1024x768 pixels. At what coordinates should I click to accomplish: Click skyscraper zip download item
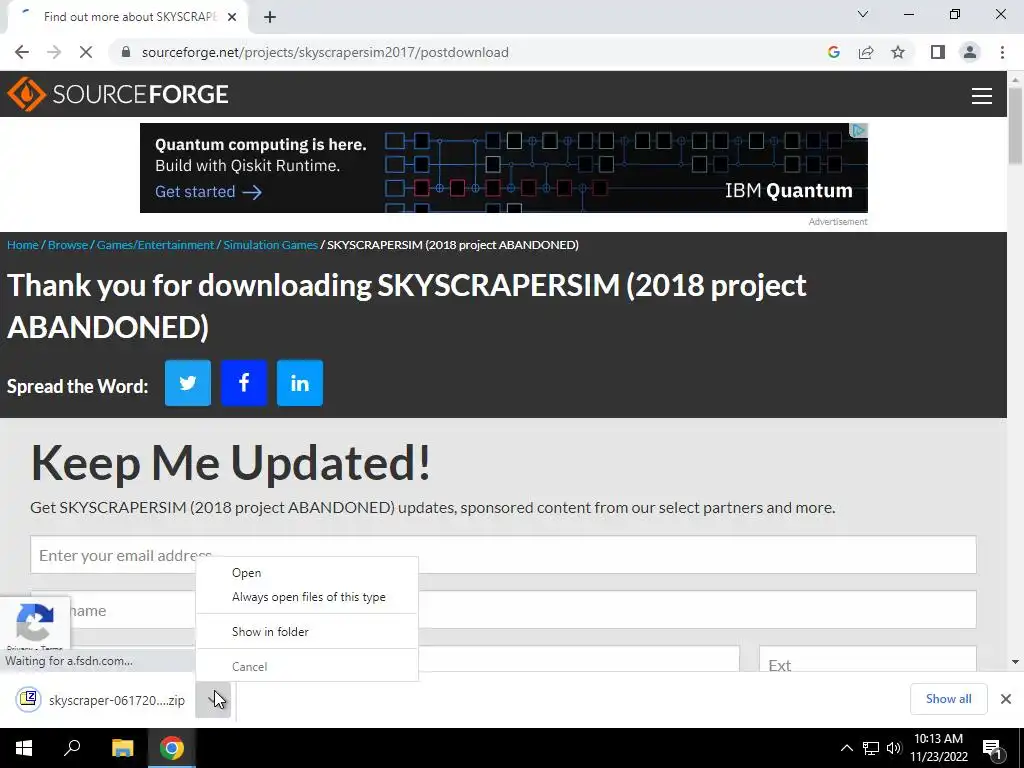[101, 700]
